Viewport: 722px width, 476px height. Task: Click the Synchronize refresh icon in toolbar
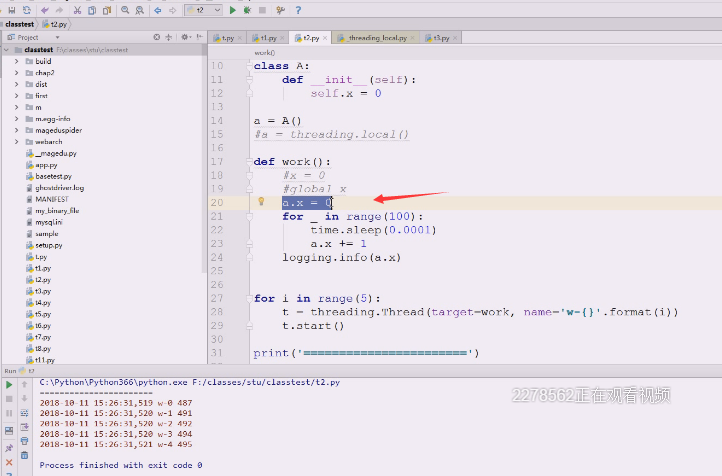point(27,10)
